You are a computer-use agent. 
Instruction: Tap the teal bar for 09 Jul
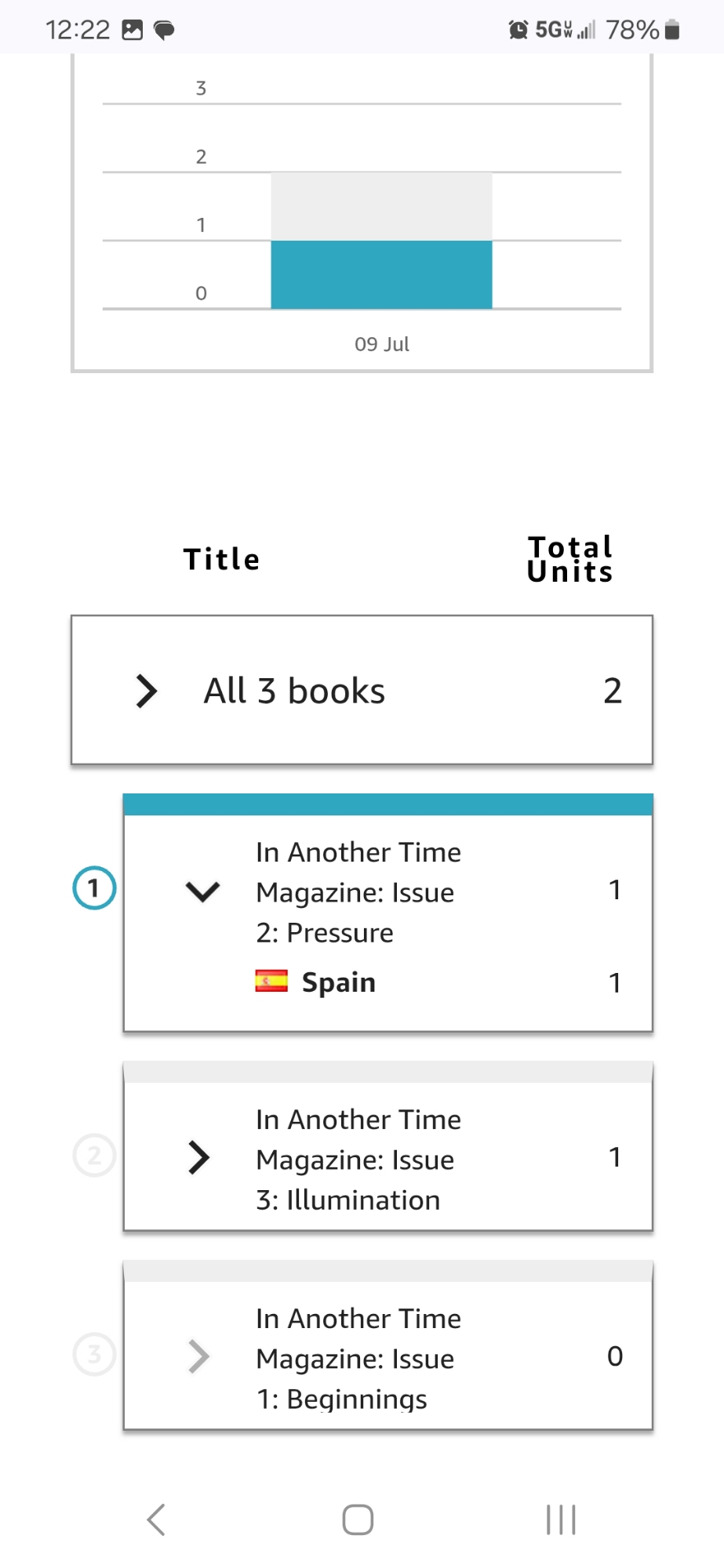pyautogui.click(x=381, y=274)
